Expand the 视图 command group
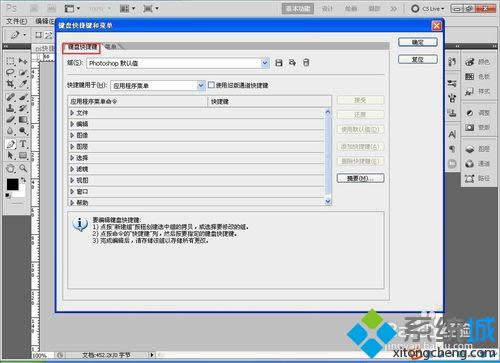This screenshot has height=363, width=500. 72,180
